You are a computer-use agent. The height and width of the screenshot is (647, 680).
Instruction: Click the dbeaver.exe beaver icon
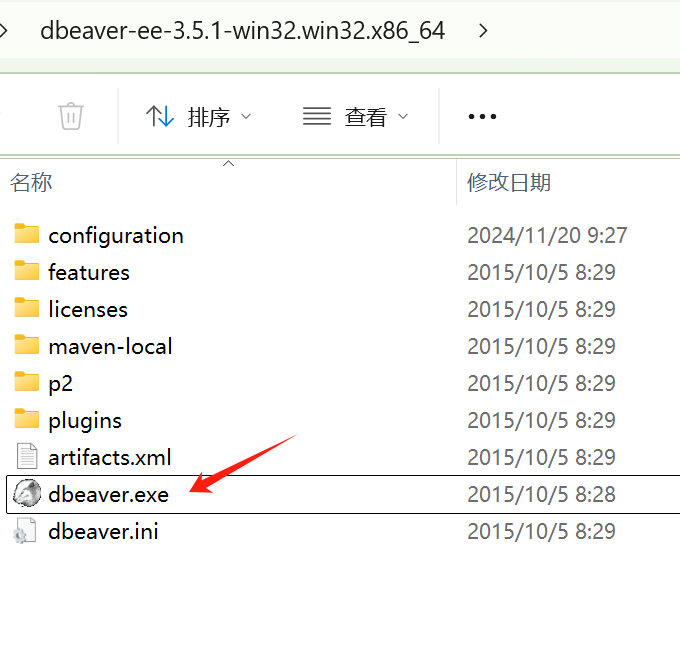click(27, 493)
